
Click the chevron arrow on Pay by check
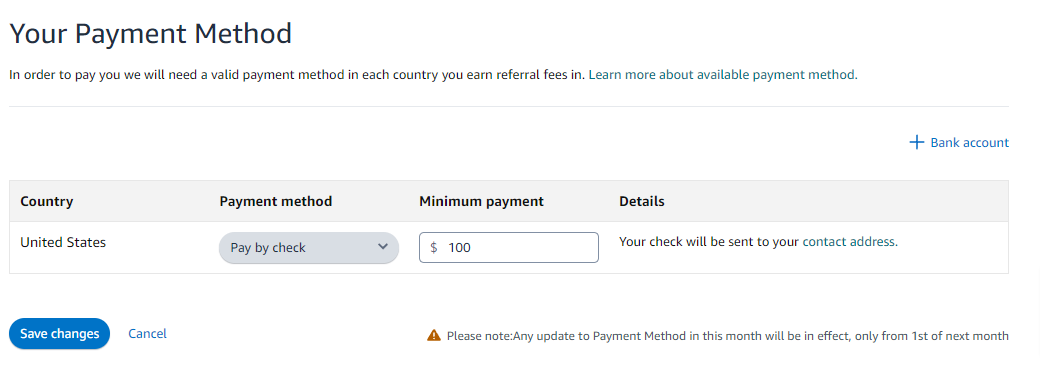[383, 247]
